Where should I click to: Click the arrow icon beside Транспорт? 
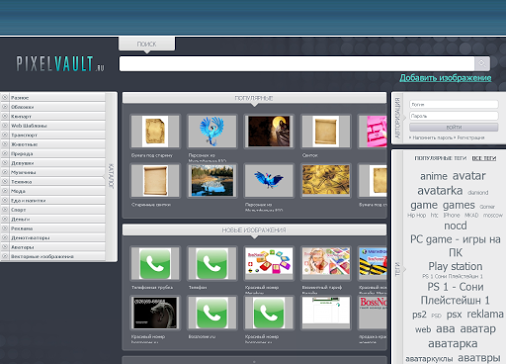click(5, 135)
